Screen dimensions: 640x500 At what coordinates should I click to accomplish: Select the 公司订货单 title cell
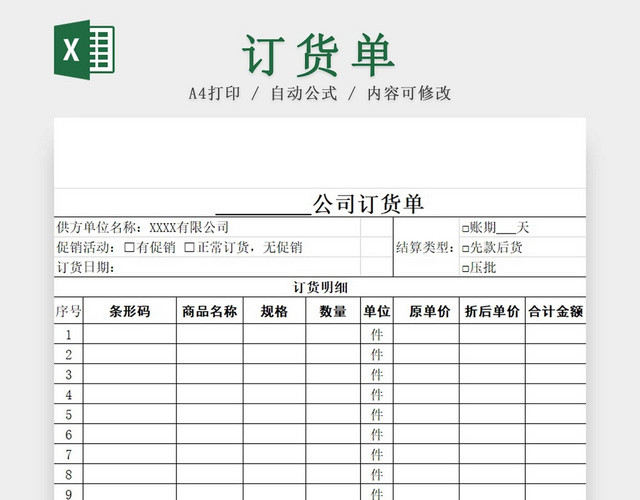[320, 203]
